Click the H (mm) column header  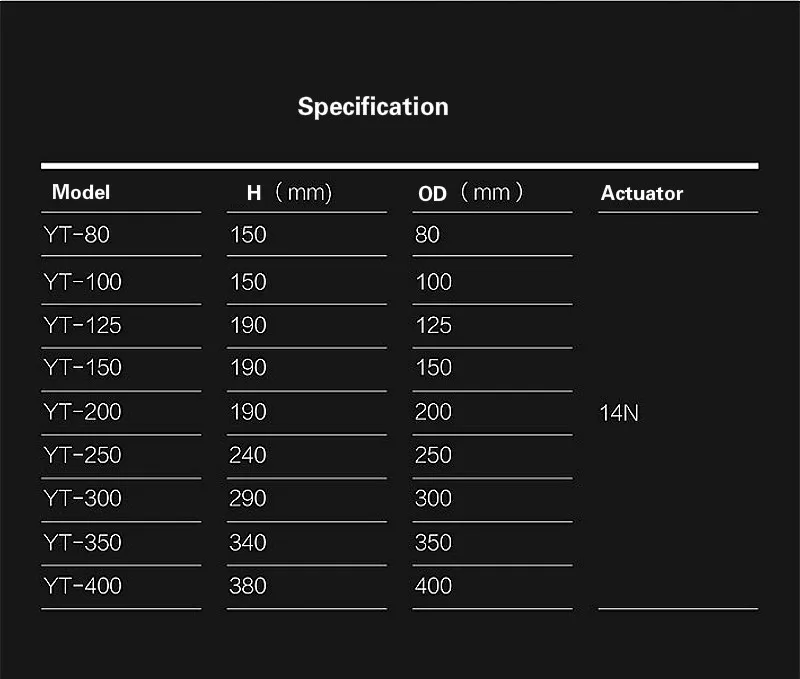tap(289, 193)
